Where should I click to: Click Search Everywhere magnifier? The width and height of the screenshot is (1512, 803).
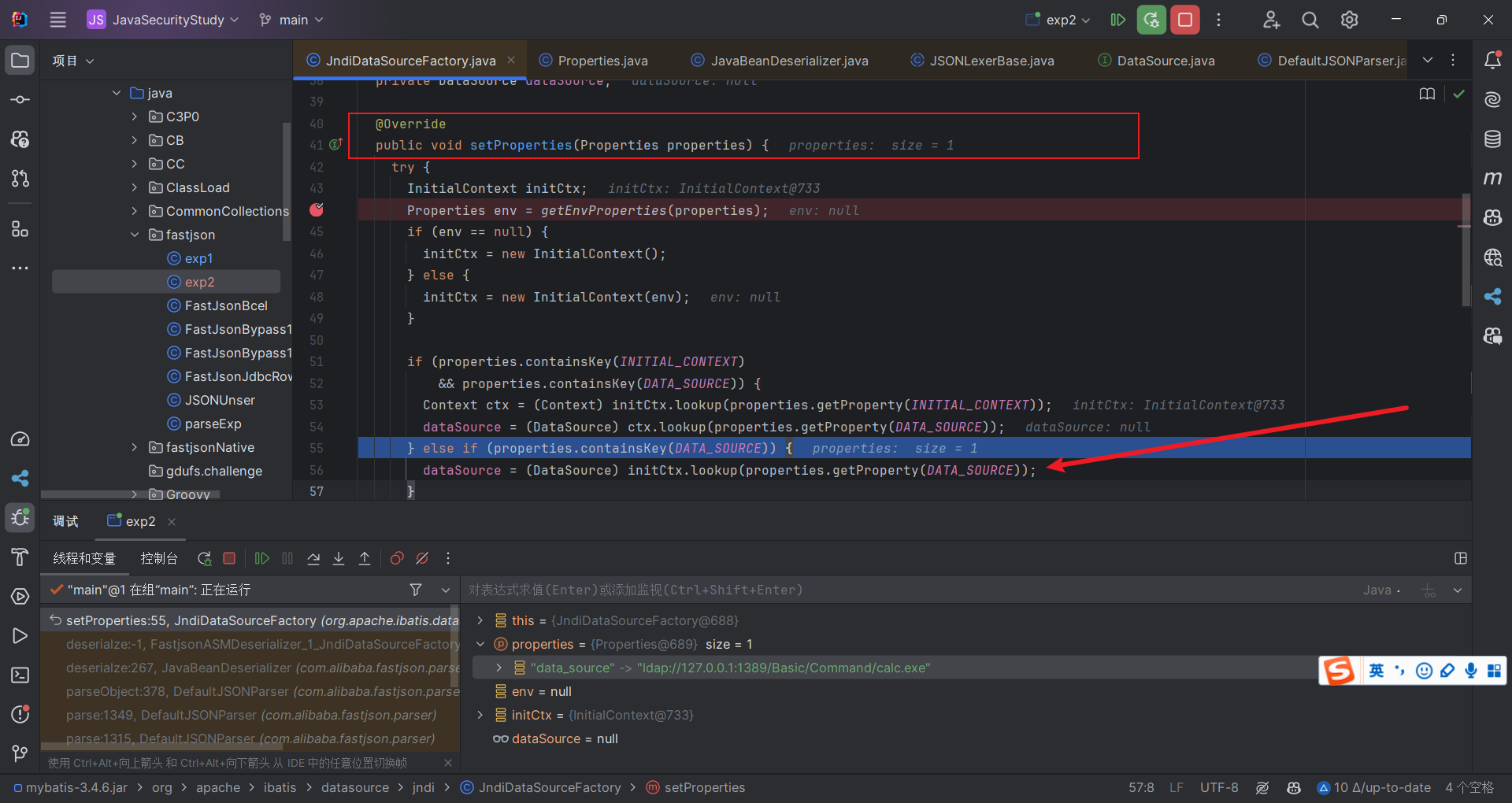click(1310, 20)
